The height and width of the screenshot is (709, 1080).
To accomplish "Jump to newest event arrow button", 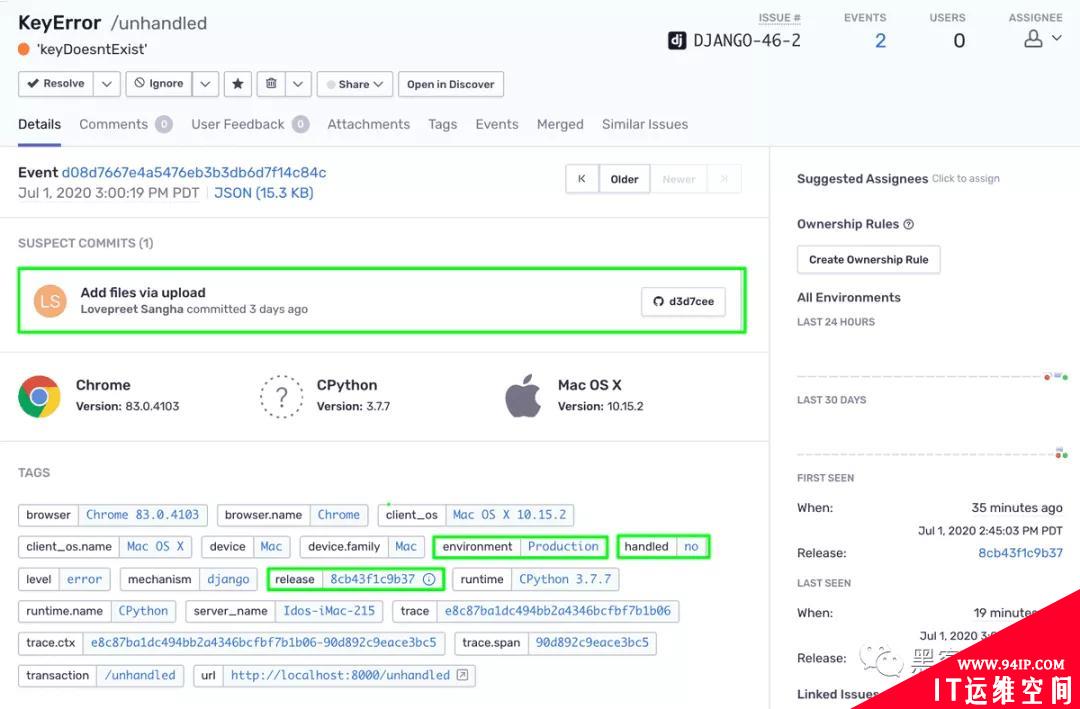I will 724,179.
